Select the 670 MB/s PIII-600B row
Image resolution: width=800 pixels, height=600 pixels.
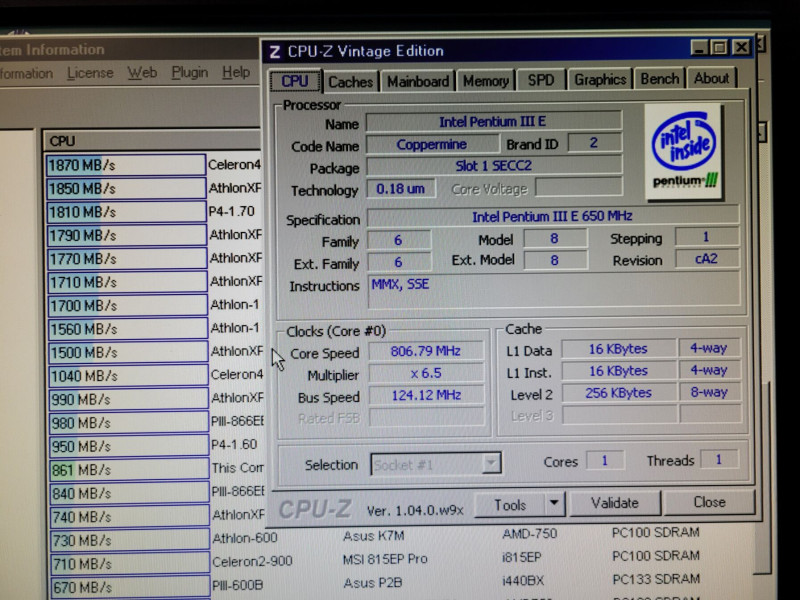point(130,587)
